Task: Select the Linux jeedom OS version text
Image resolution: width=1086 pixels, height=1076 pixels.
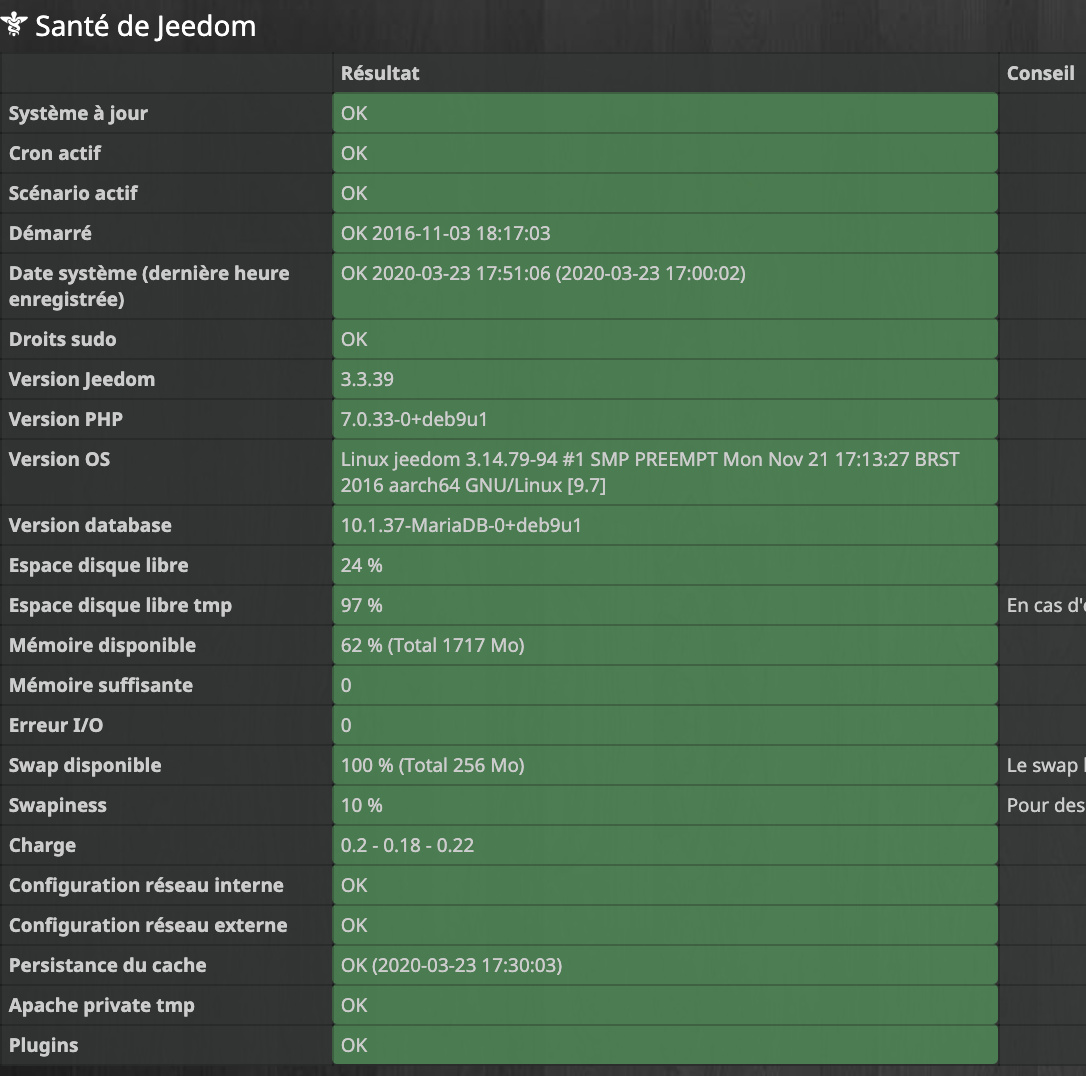Action: tap(649, 472)
